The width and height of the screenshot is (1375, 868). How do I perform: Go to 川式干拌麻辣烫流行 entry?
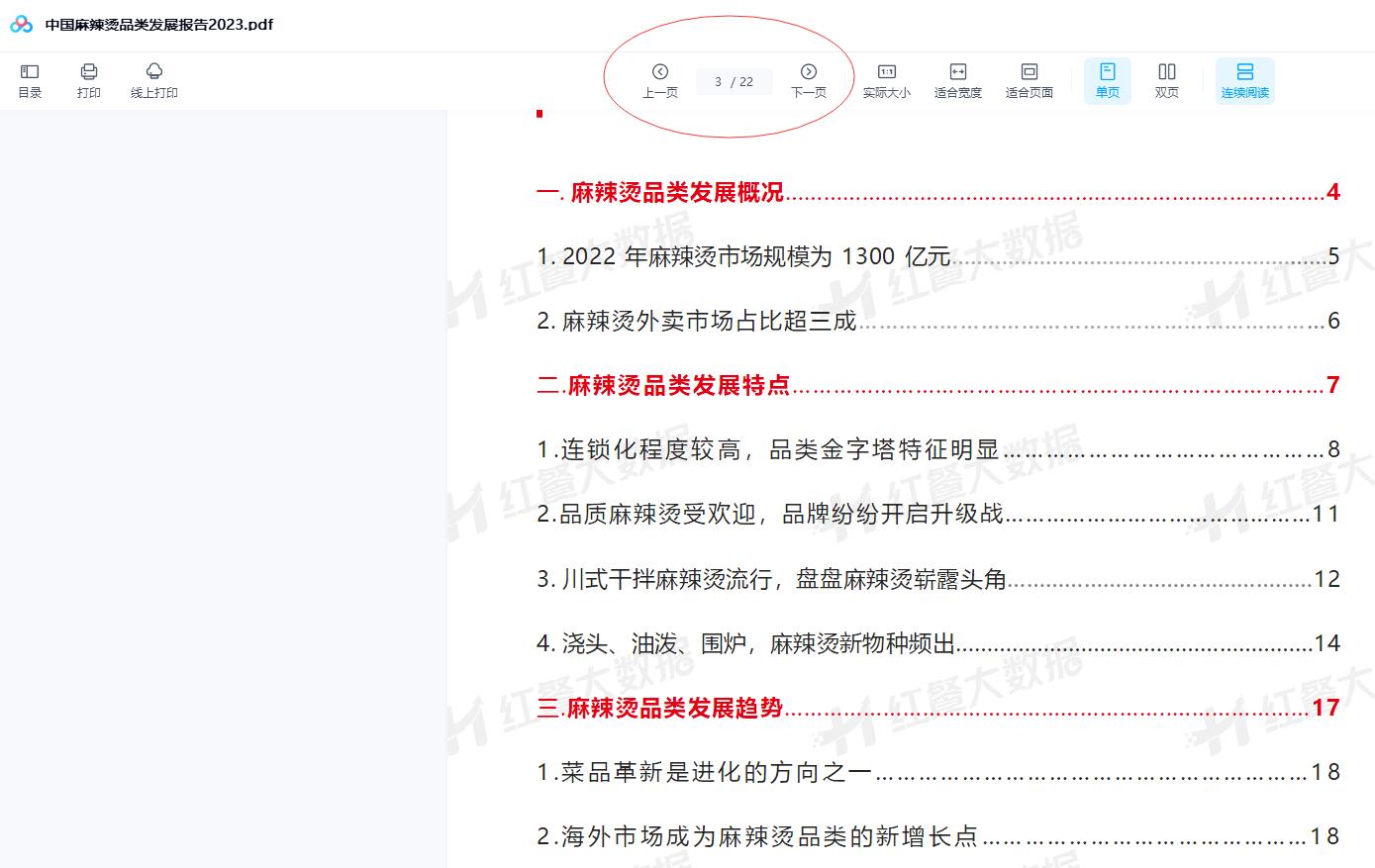[x=771, y=579]
